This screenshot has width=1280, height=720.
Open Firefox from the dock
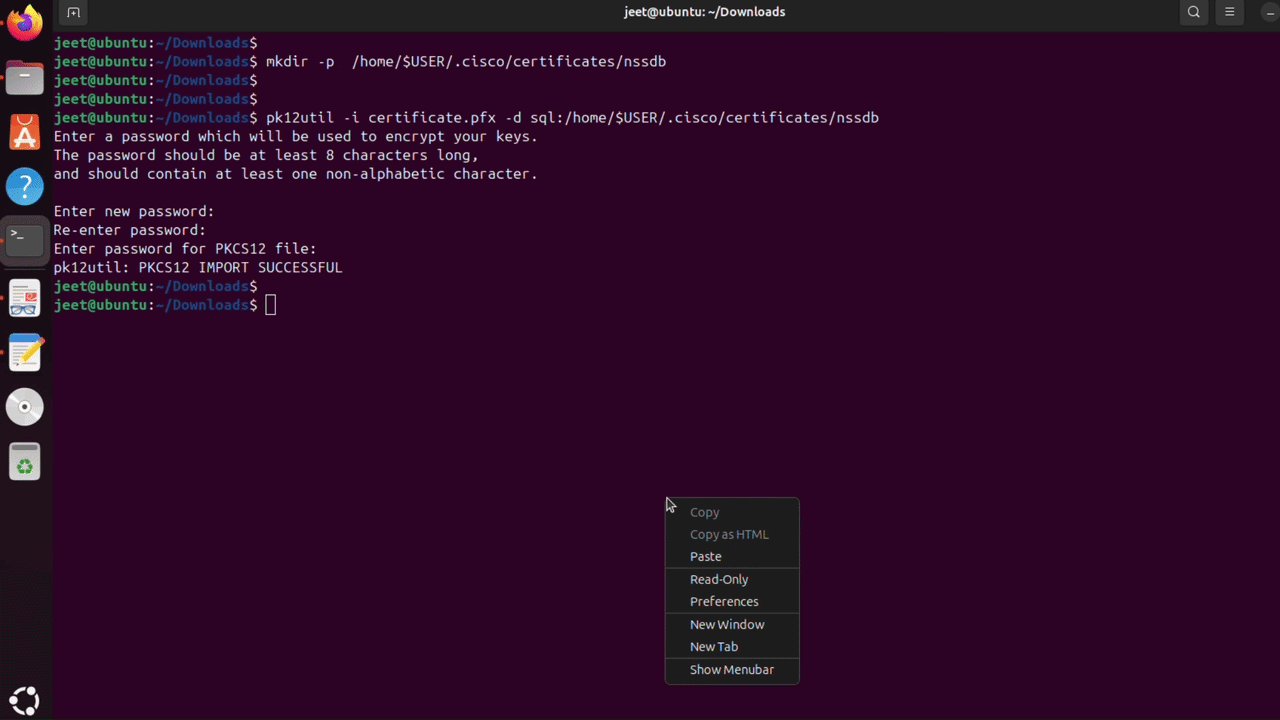25,22
